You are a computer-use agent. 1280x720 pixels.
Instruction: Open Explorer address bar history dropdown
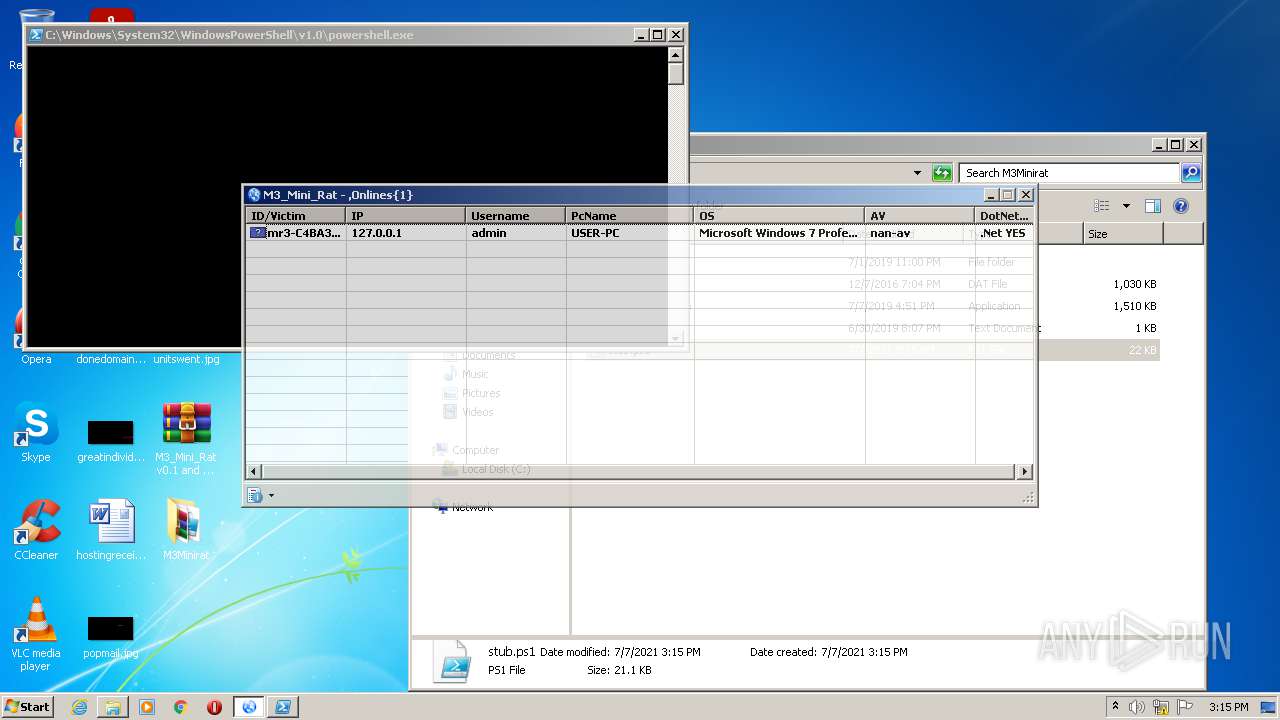coord(917,173)
